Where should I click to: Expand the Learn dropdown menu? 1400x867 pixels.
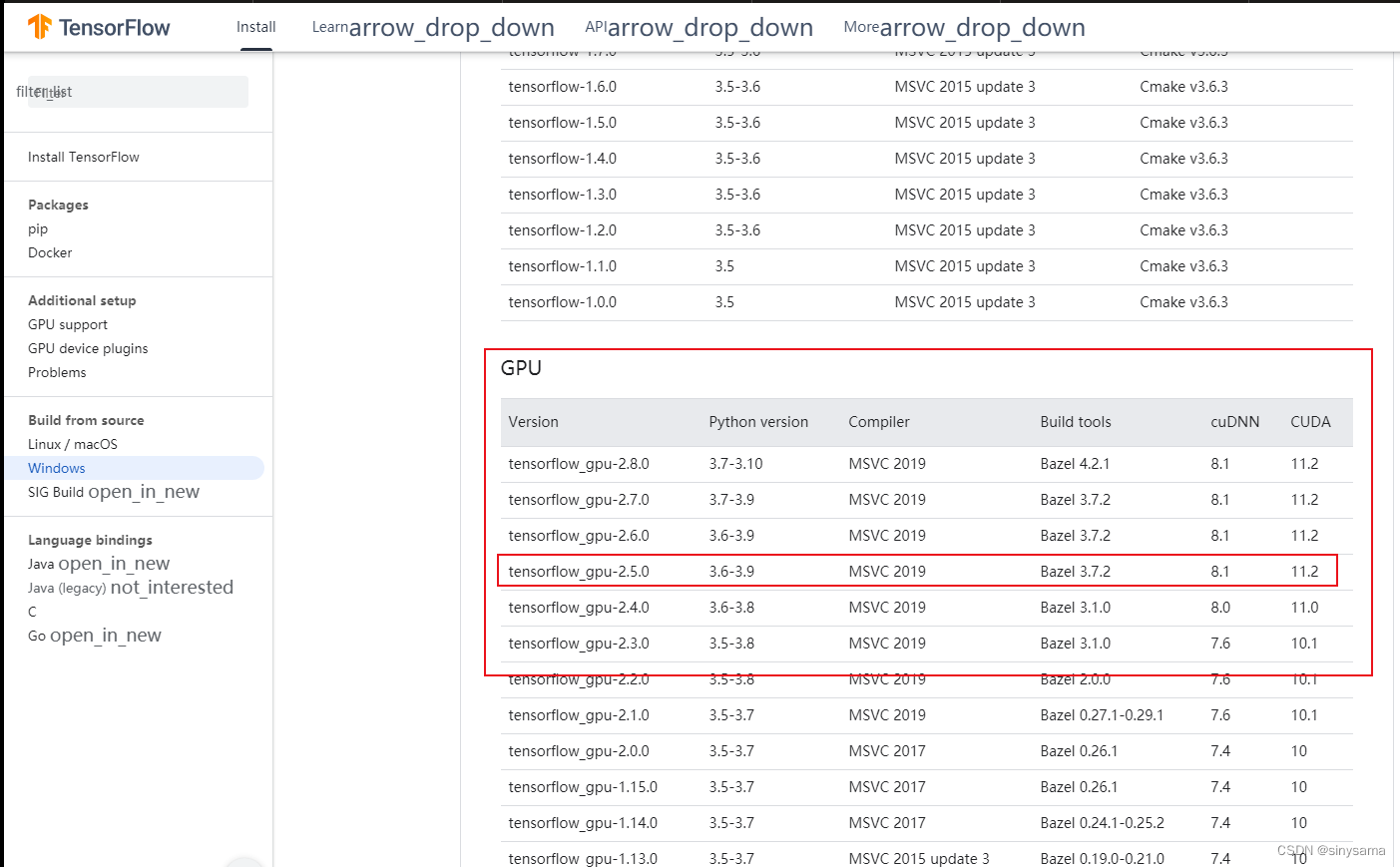coord(433,28)
